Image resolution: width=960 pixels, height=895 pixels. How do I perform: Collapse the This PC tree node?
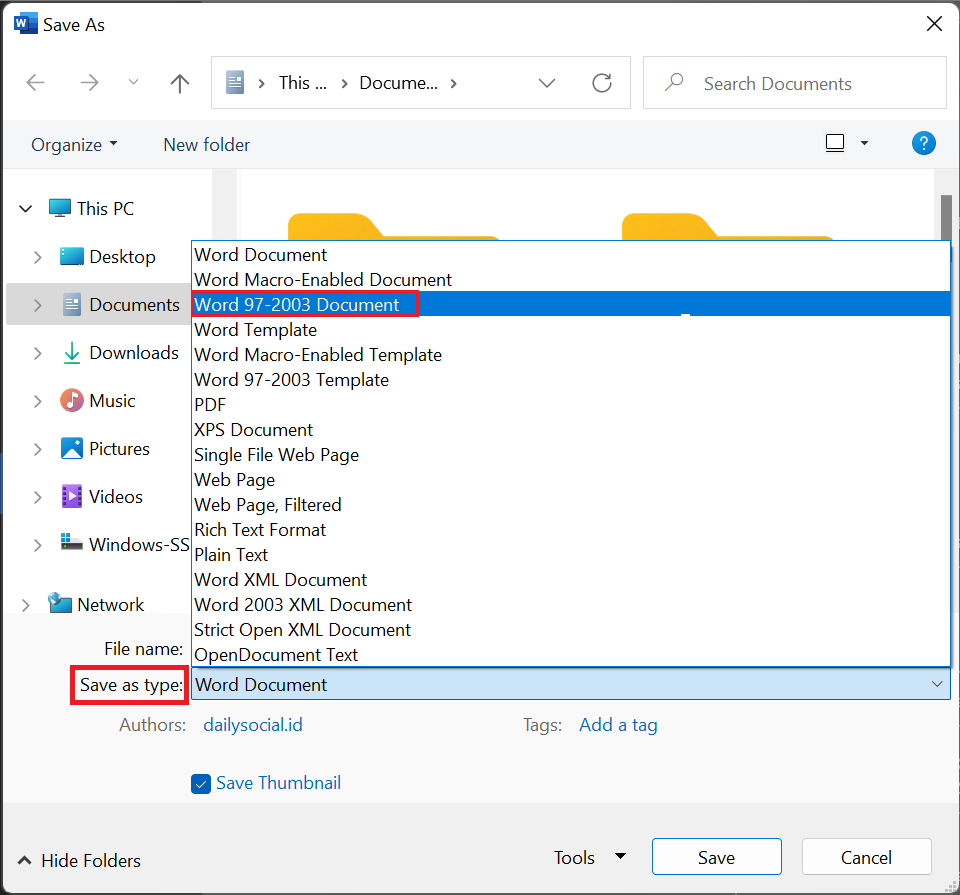(x=26, y=209)
